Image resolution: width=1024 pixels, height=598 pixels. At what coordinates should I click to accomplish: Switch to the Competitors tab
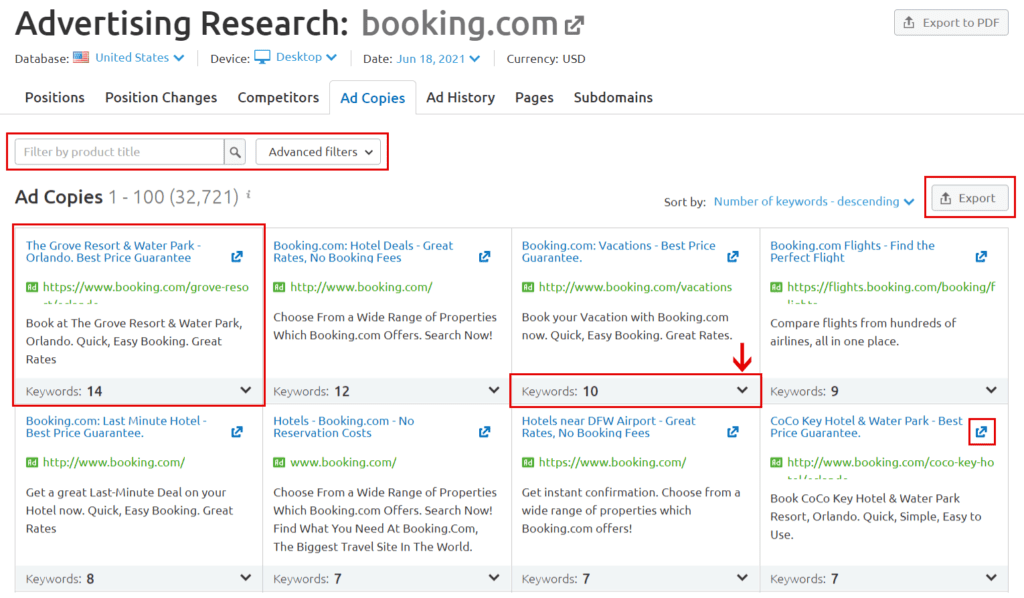click(278, 97)
